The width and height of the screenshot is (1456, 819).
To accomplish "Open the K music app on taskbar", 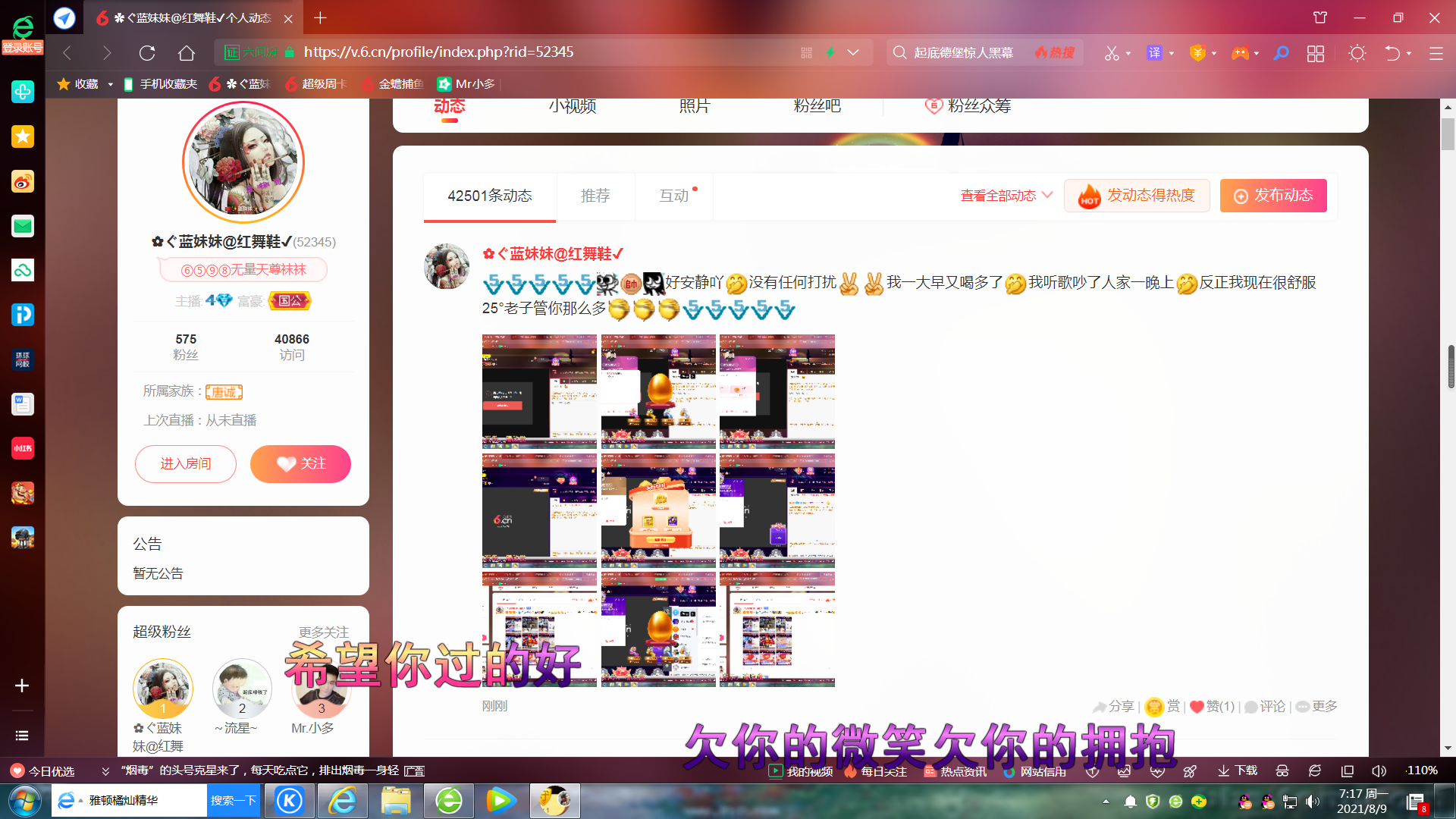I will point(290,801).
